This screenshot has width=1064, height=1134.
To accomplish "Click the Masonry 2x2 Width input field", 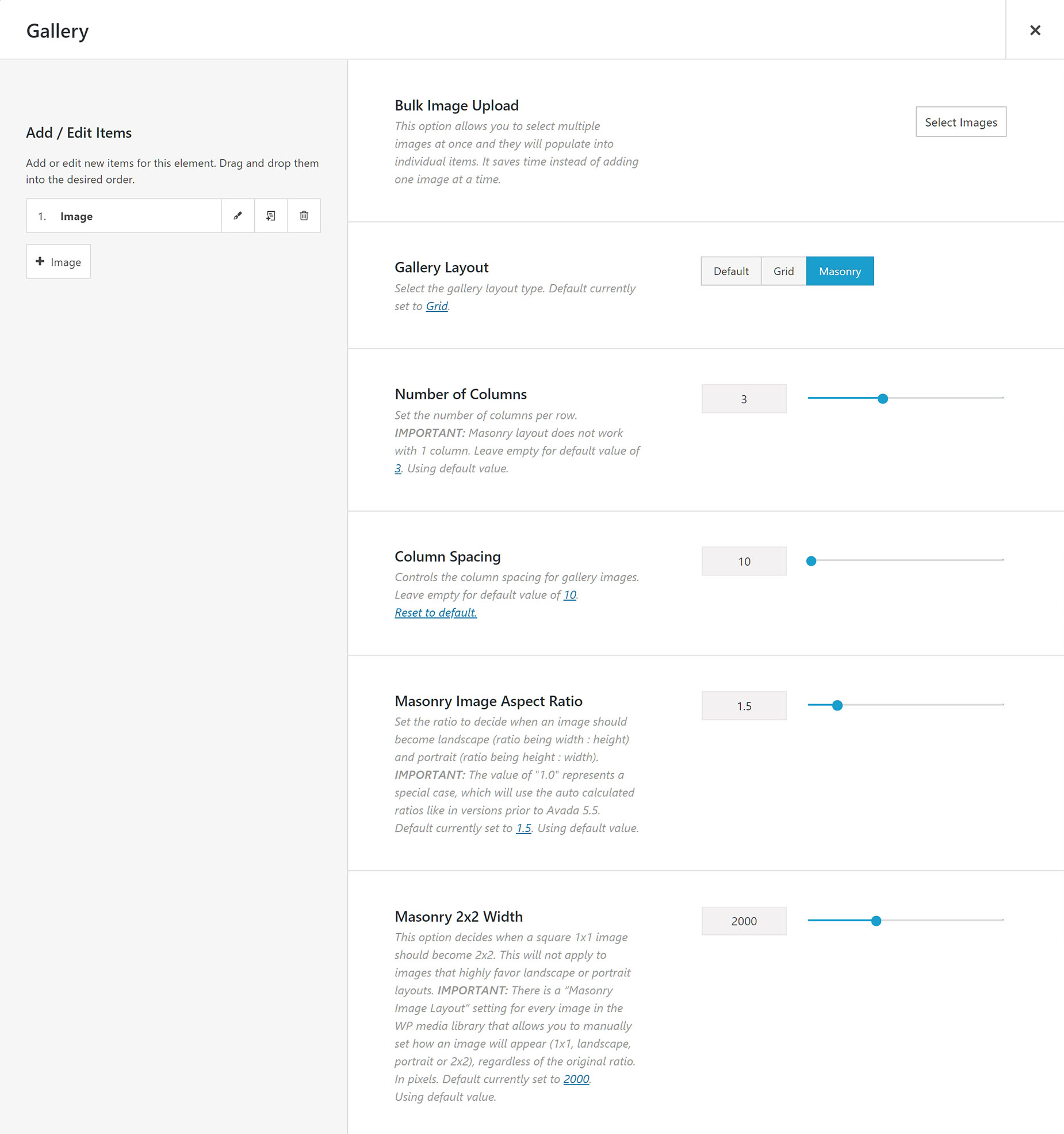I will point(744,921).
